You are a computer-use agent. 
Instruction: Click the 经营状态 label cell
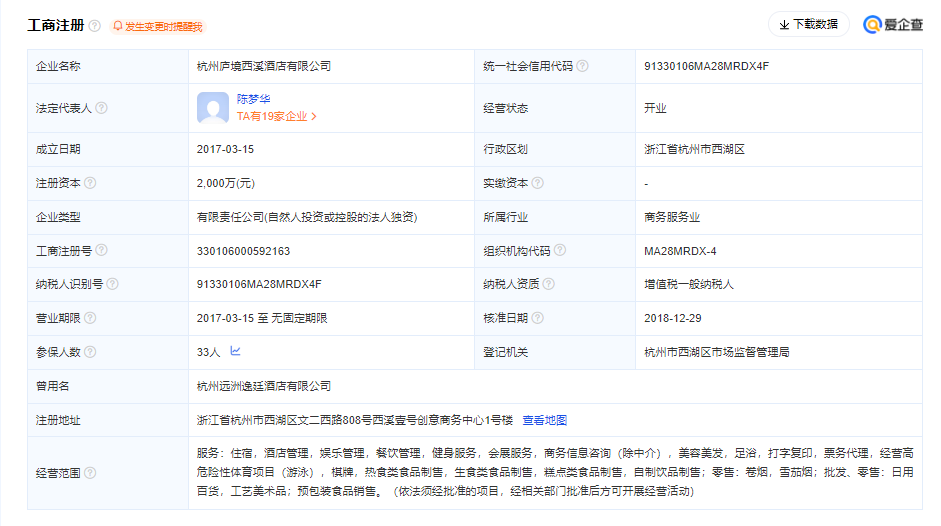coord(555,108)
